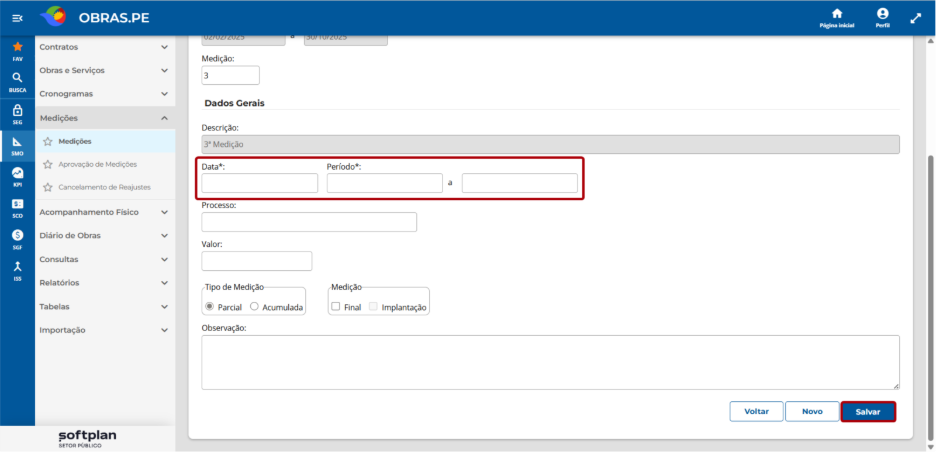Open the SCO module icon
This screenshot has height=453, width=936.
tap(17, 208)
